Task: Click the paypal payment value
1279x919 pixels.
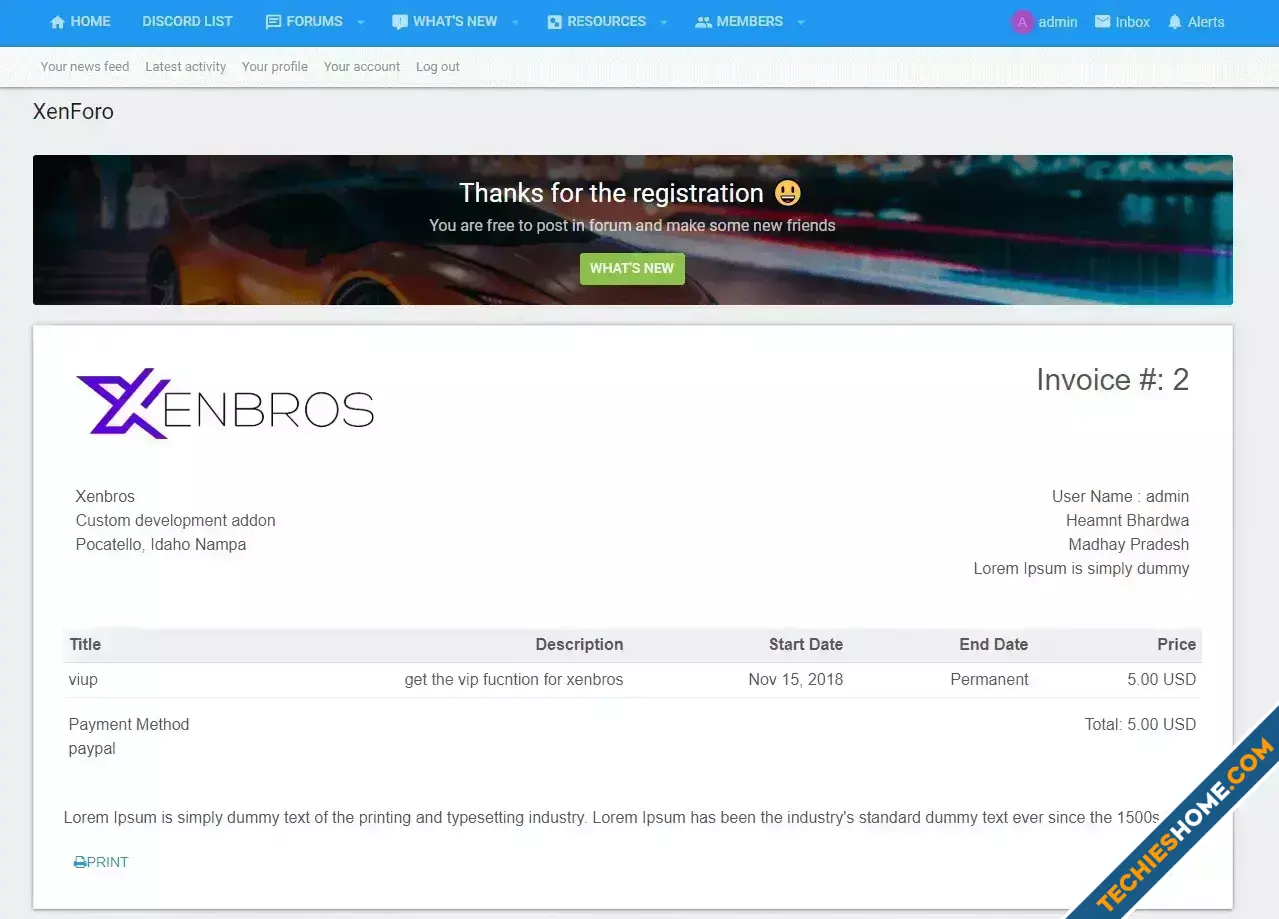Action: (x=92, y=749)
